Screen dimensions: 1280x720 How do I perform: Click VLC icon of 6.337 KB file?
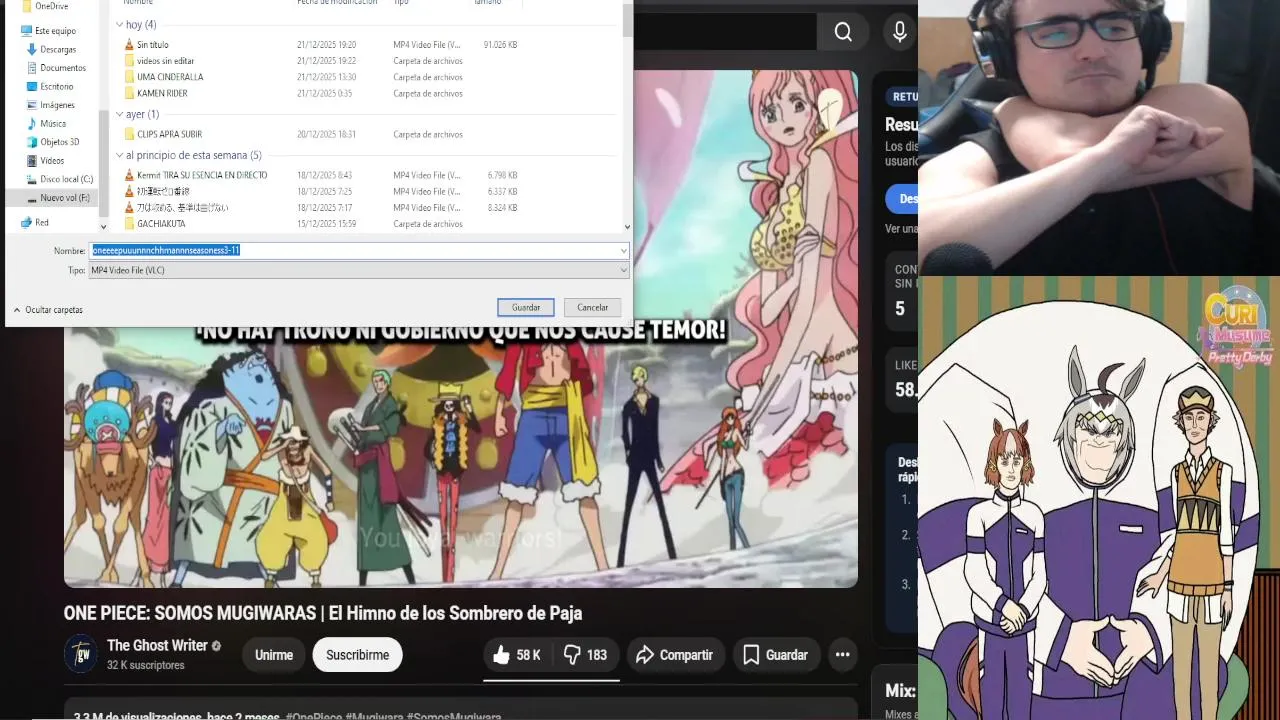click(x=129, y=191)
